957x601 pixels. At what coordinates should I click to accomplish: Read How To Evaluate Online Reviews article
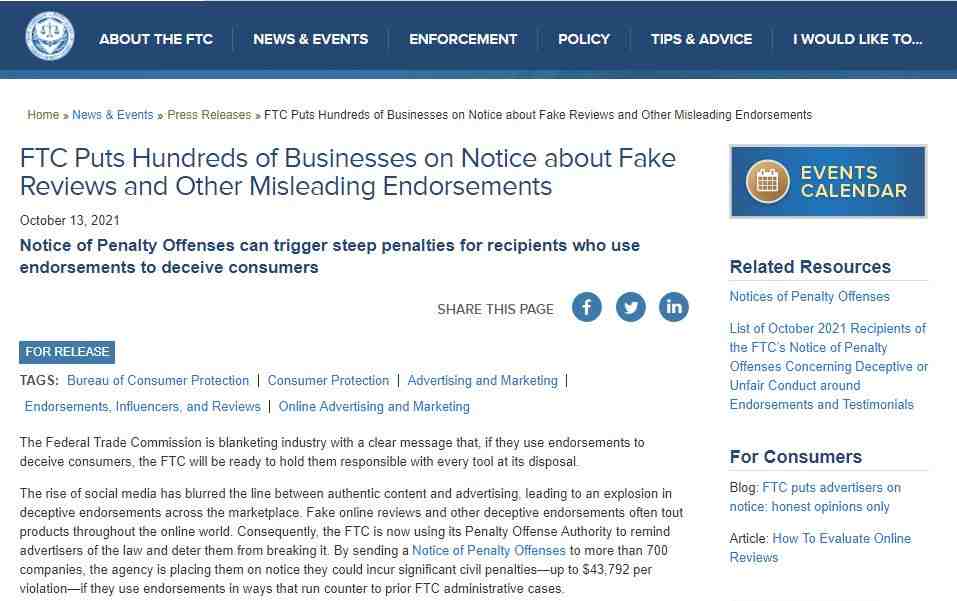pyautogui.click(x=820, y=548)
